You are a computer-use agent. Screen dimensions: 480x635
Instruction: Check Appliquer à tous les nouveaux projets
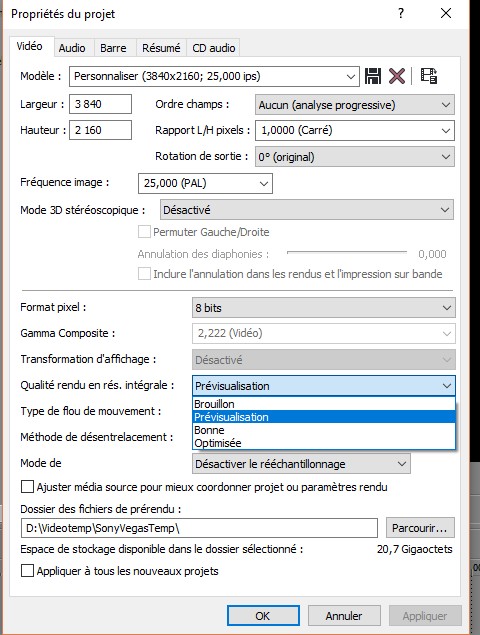click(27, 571)
